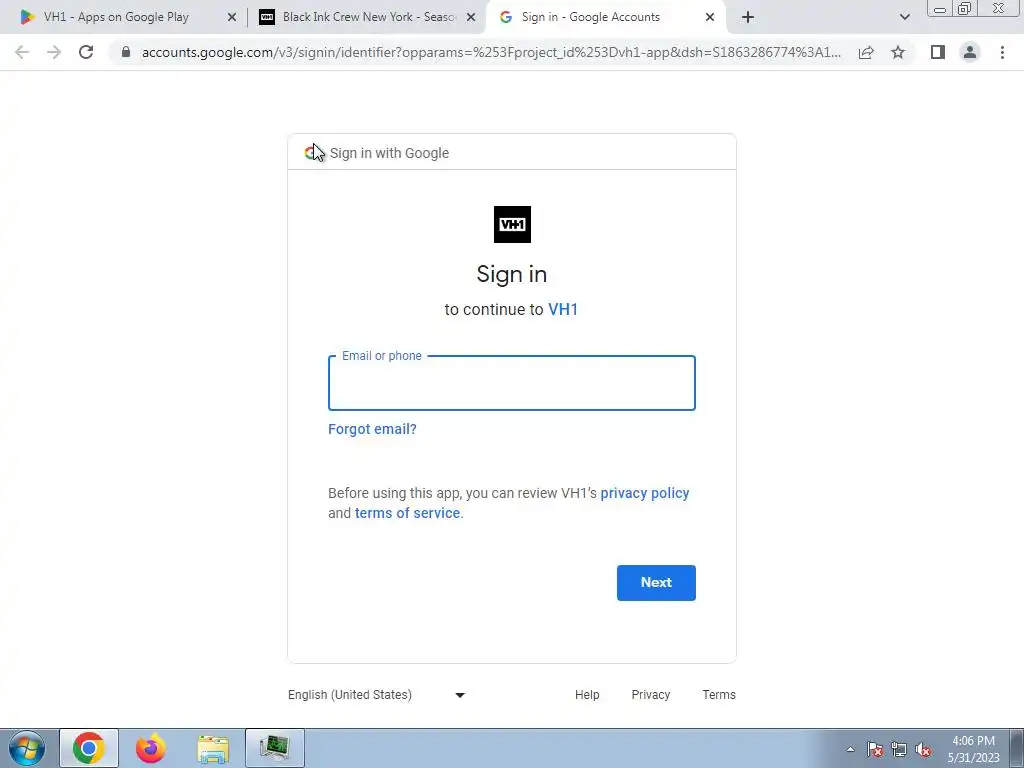Share this page using address bar icon
Screen dimensions: 1024x768
pyautogui.click(x=866, y=52)
